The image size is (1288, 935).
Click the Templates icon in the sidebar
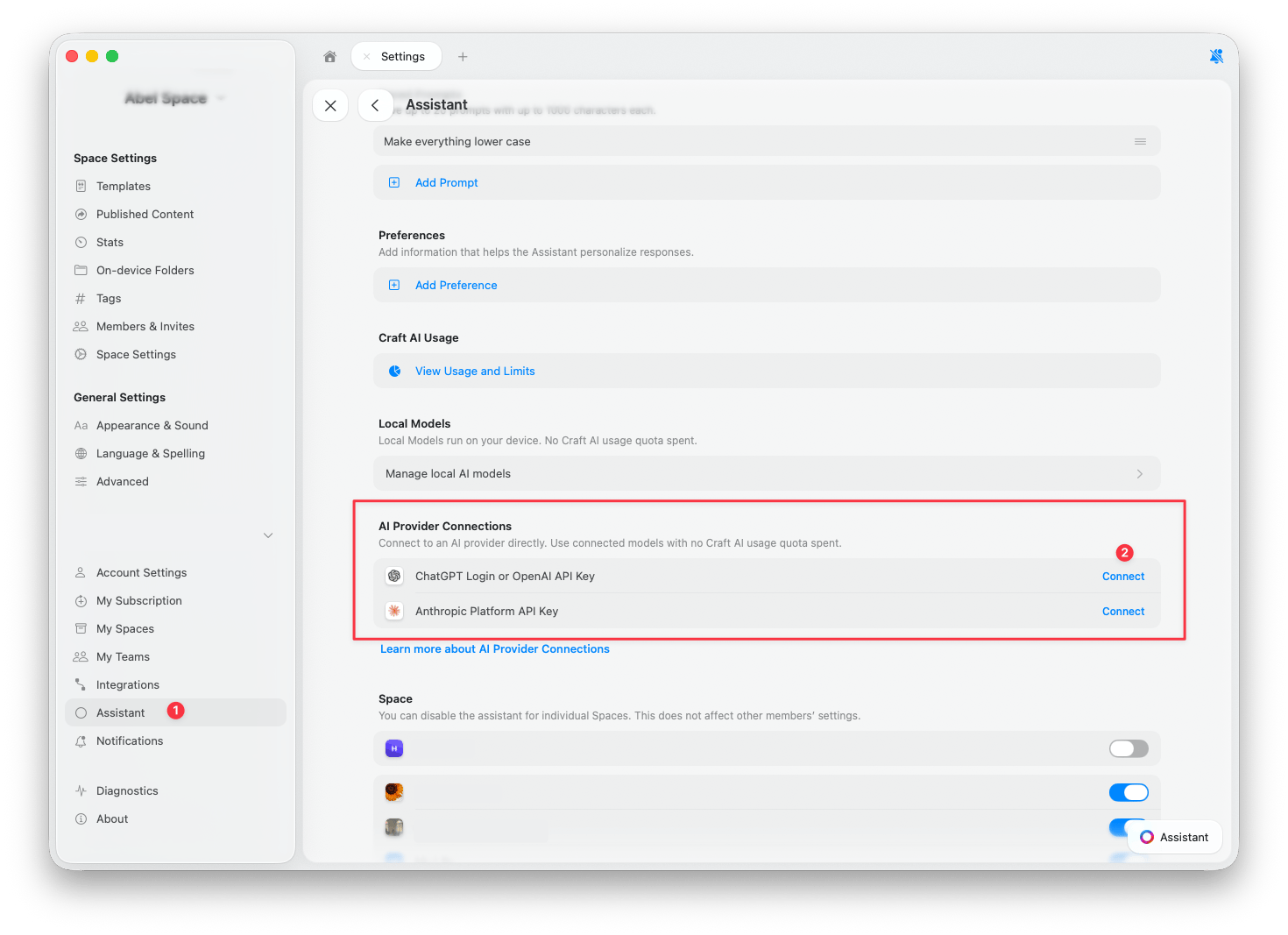pyautogui.click(x=81, y=186)
